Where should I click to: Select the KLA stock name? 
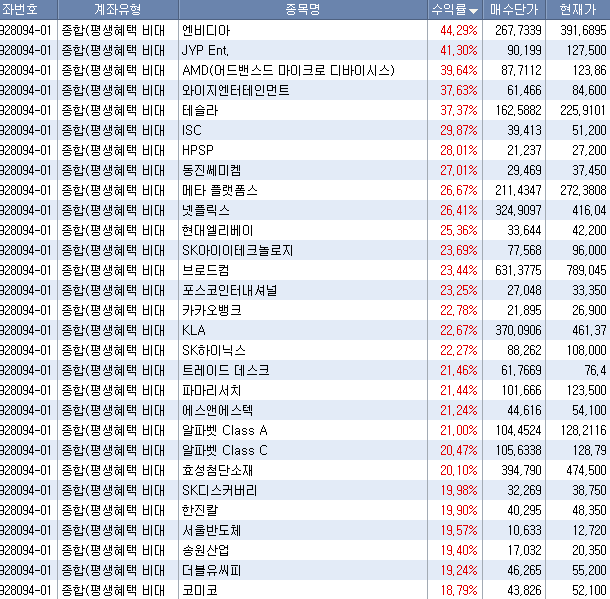coord(194,331)
